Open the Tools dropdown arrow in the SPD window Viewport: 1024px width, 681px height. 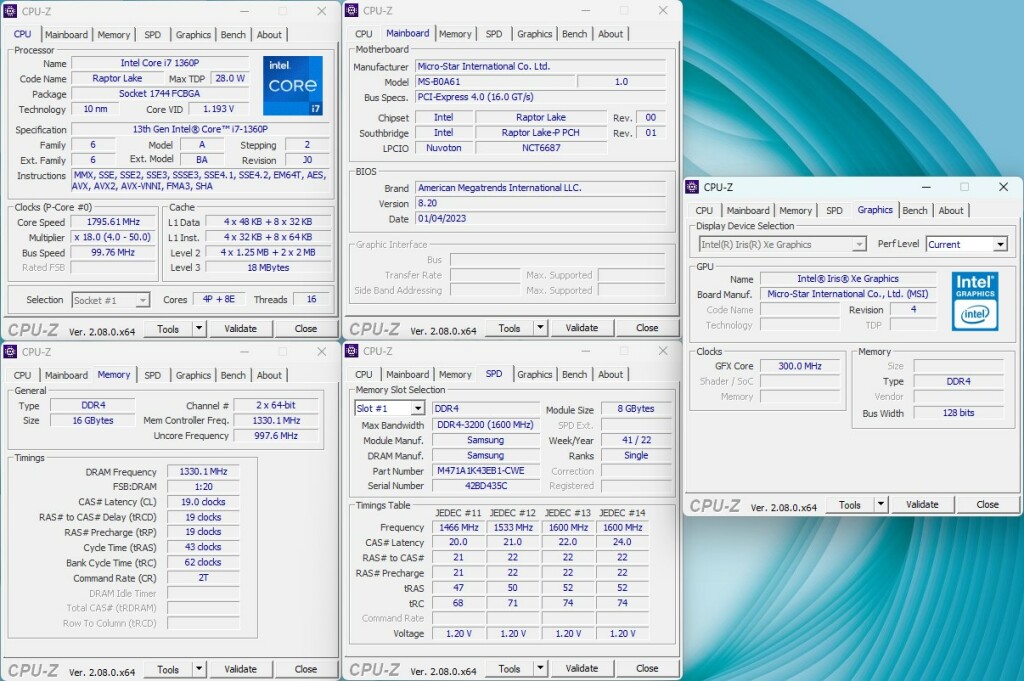click(541, 668)
